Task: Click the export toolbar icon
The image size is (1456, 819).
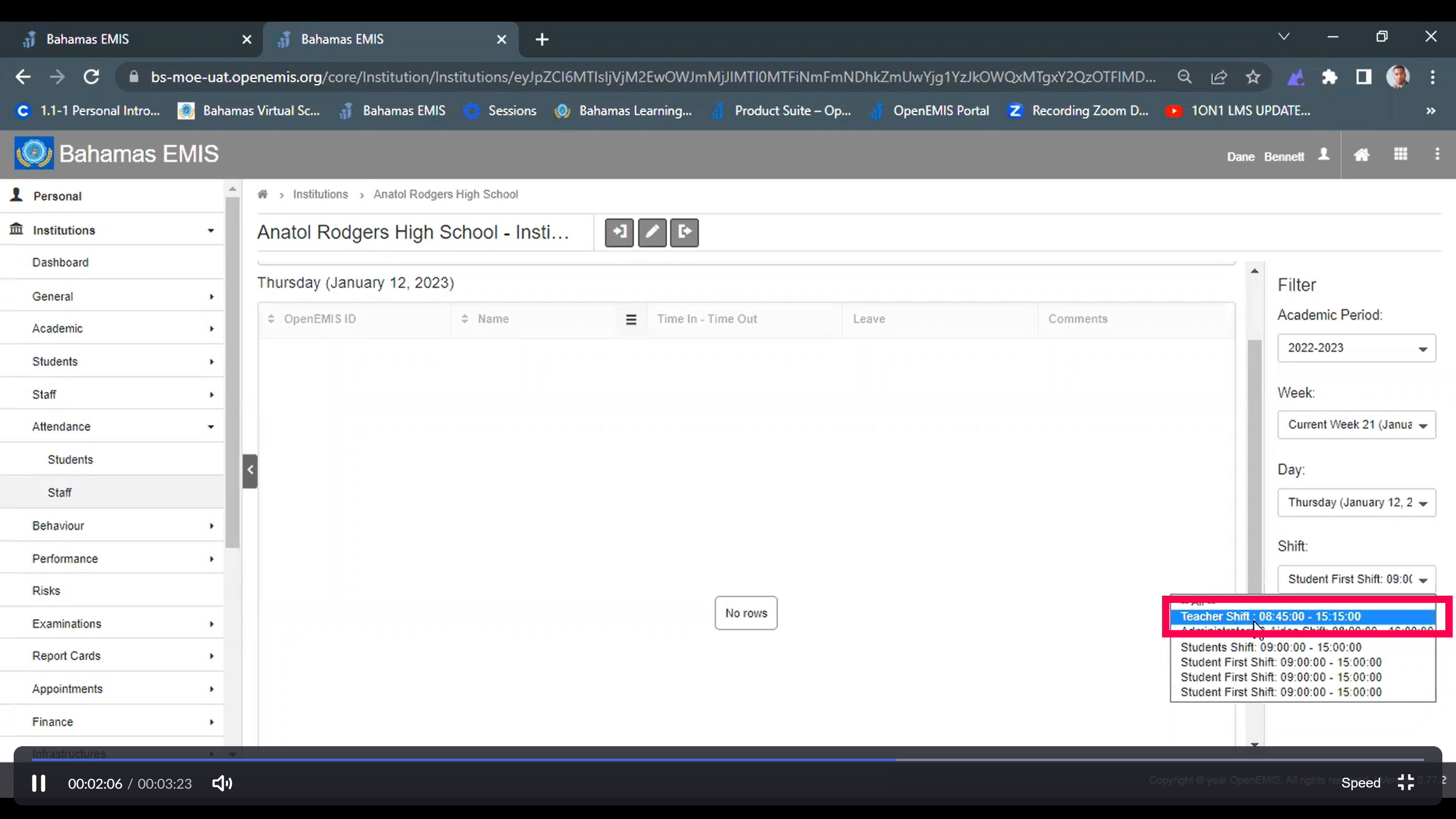Action: [x=684, y=232]
